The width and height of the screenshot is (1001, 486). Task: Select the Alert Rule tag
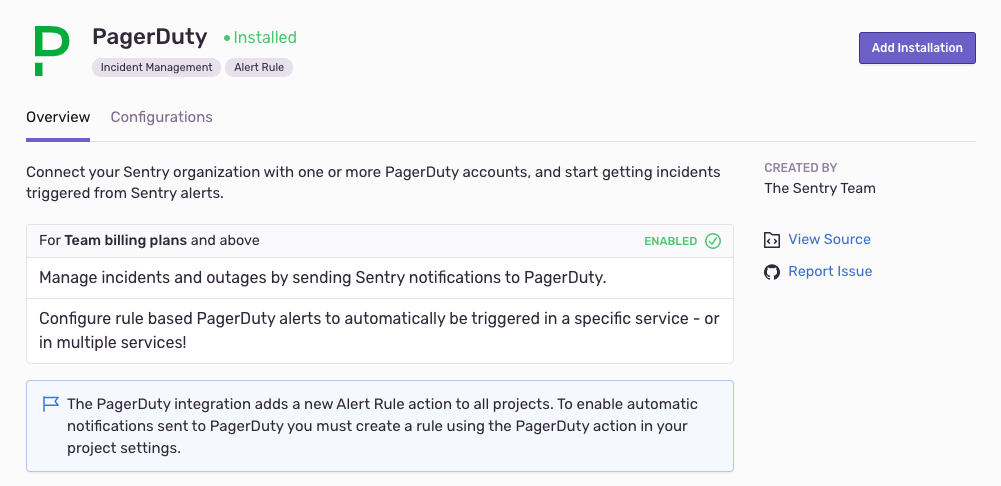tap(259, 67)
